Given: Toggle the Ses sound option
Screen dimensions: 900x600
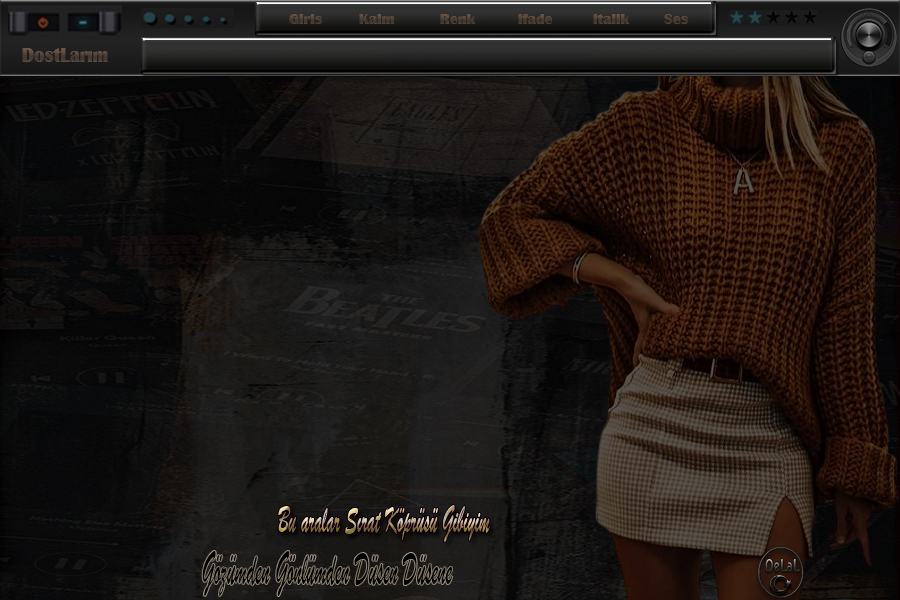Looking at the screenshot, I should [x=676, y=19].
